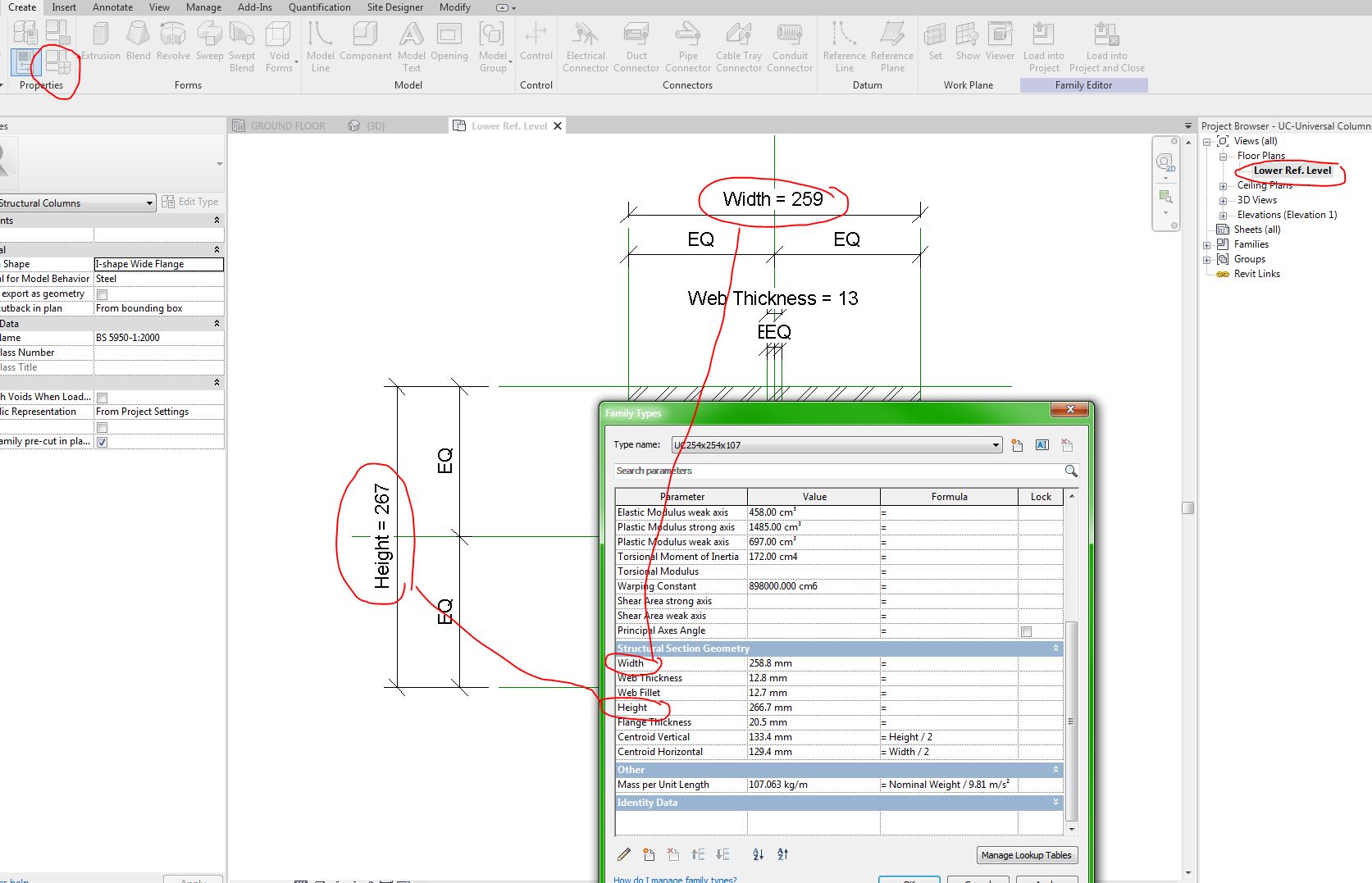The height and width of the screenshot is (883, 1372).
Task: Expand Families in the Project Browser
Action: pos(1206,244)
